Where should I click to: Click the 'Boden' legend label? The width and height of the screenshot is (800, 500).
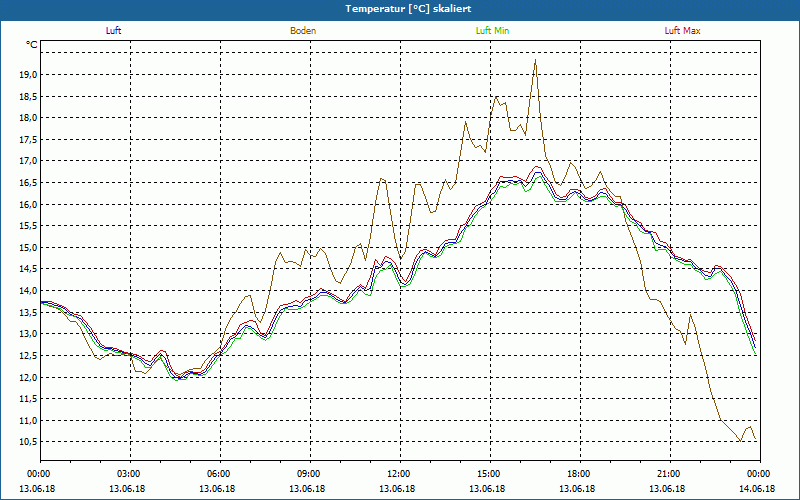(x=303, y=31)
